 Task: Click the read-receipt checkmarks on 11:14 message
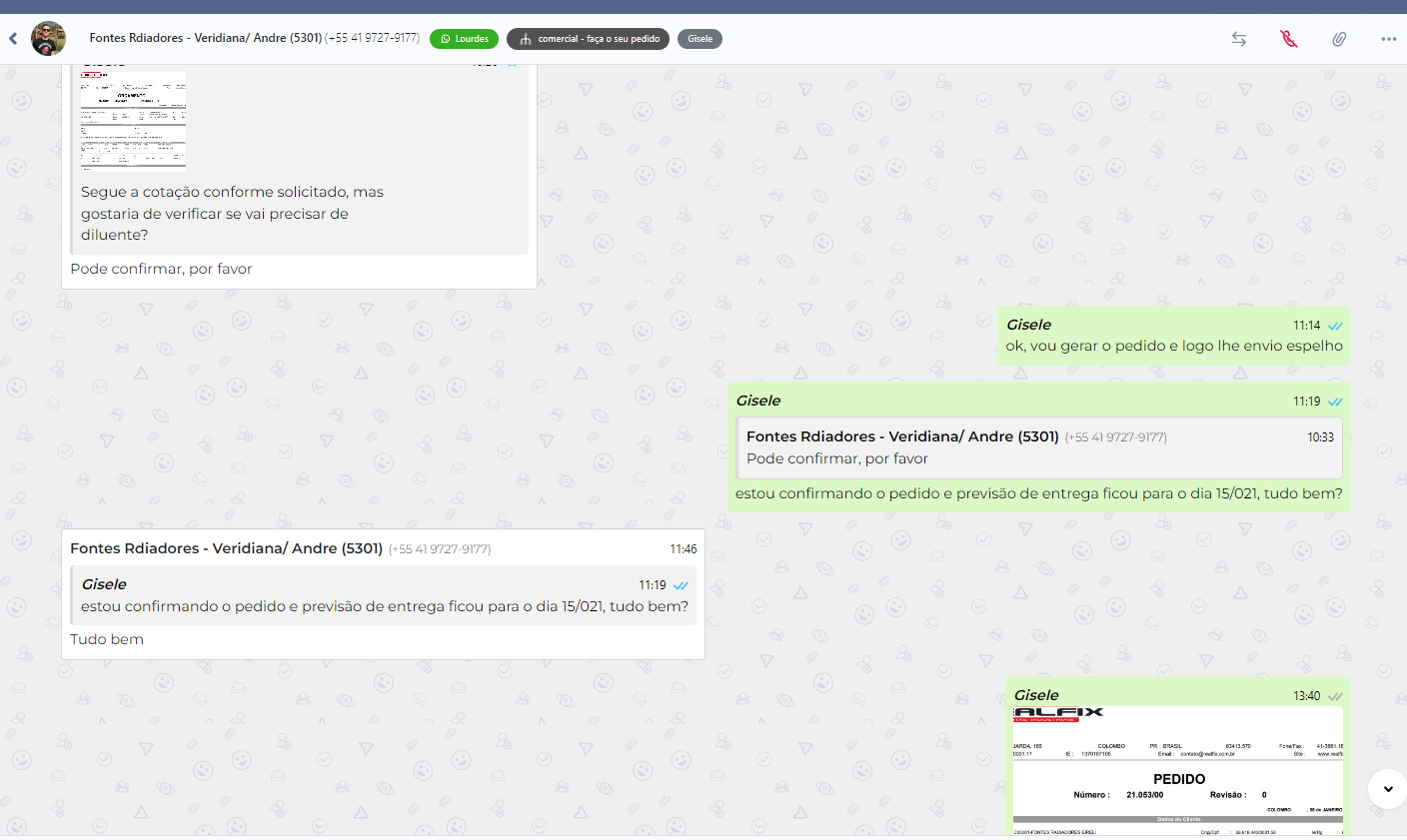(1335, 326)
